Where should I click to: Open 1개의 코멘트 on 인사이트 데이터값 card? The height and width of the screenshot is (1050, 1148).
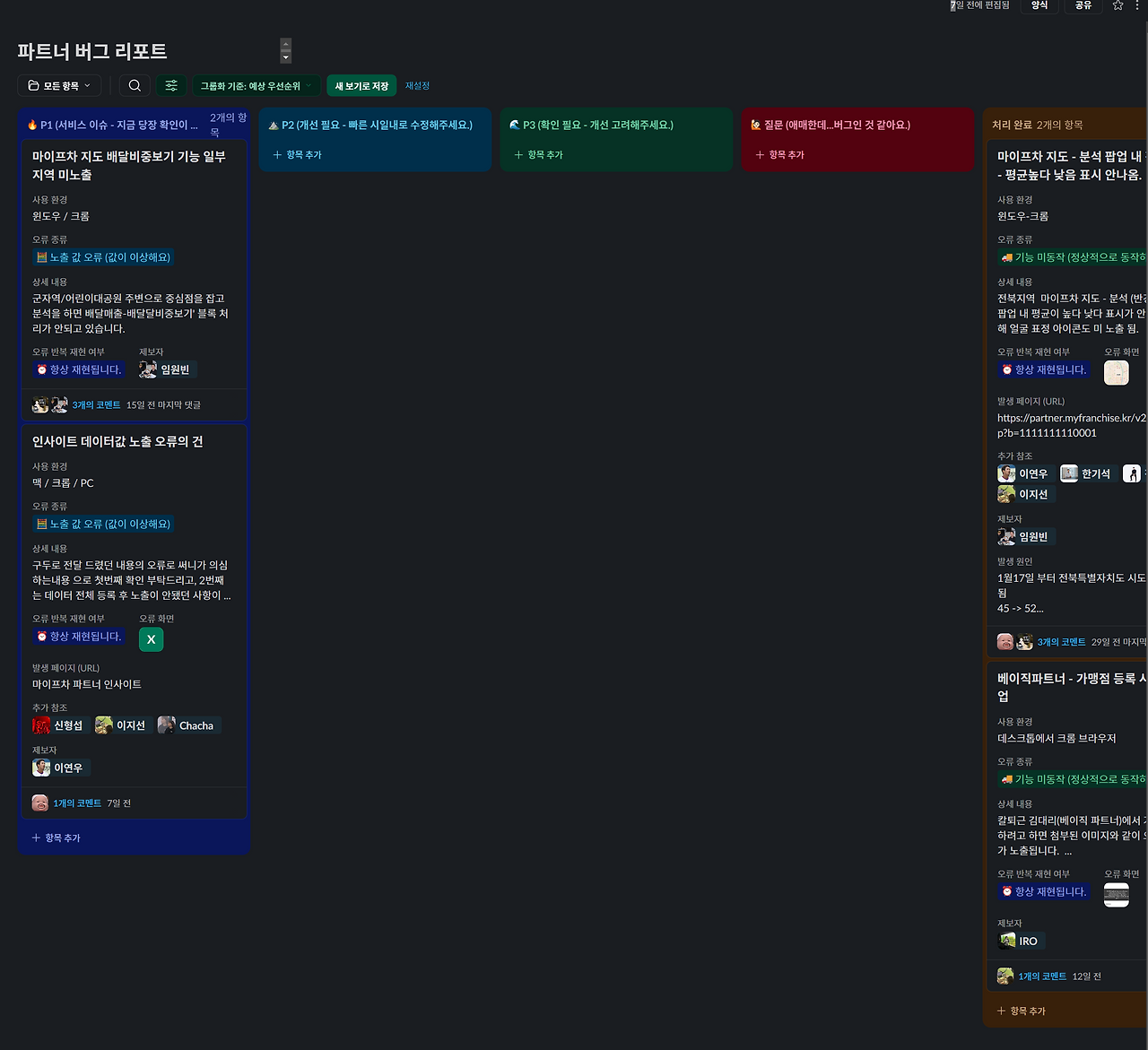coord(77,803)
